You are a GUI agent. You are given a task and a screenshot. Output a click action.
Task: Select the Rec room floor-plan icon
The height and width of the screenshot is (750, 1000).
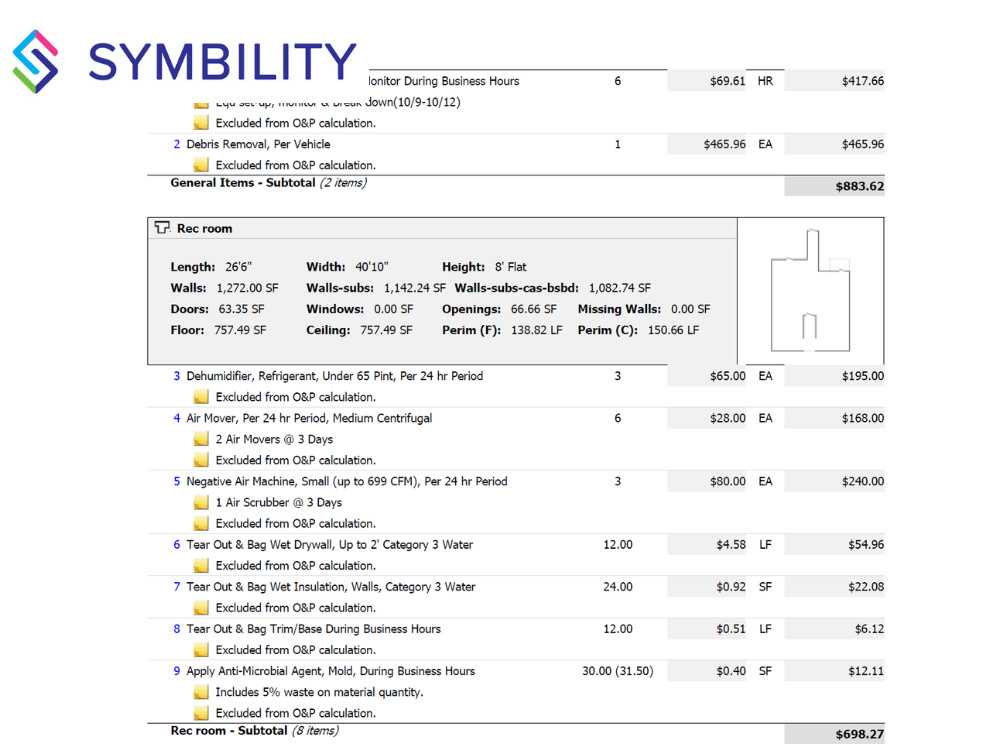pos(161,228)
